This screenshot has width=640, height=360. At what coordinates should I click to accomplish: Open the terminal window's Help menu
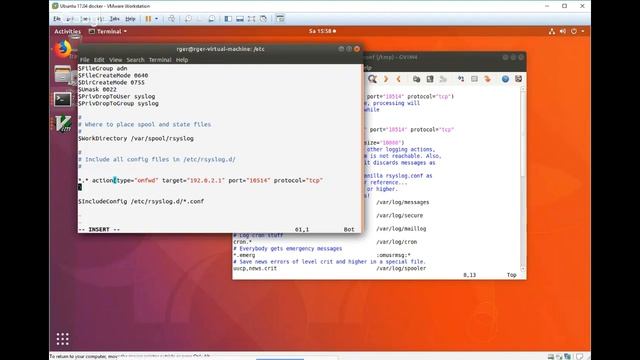tap(182, 60)
